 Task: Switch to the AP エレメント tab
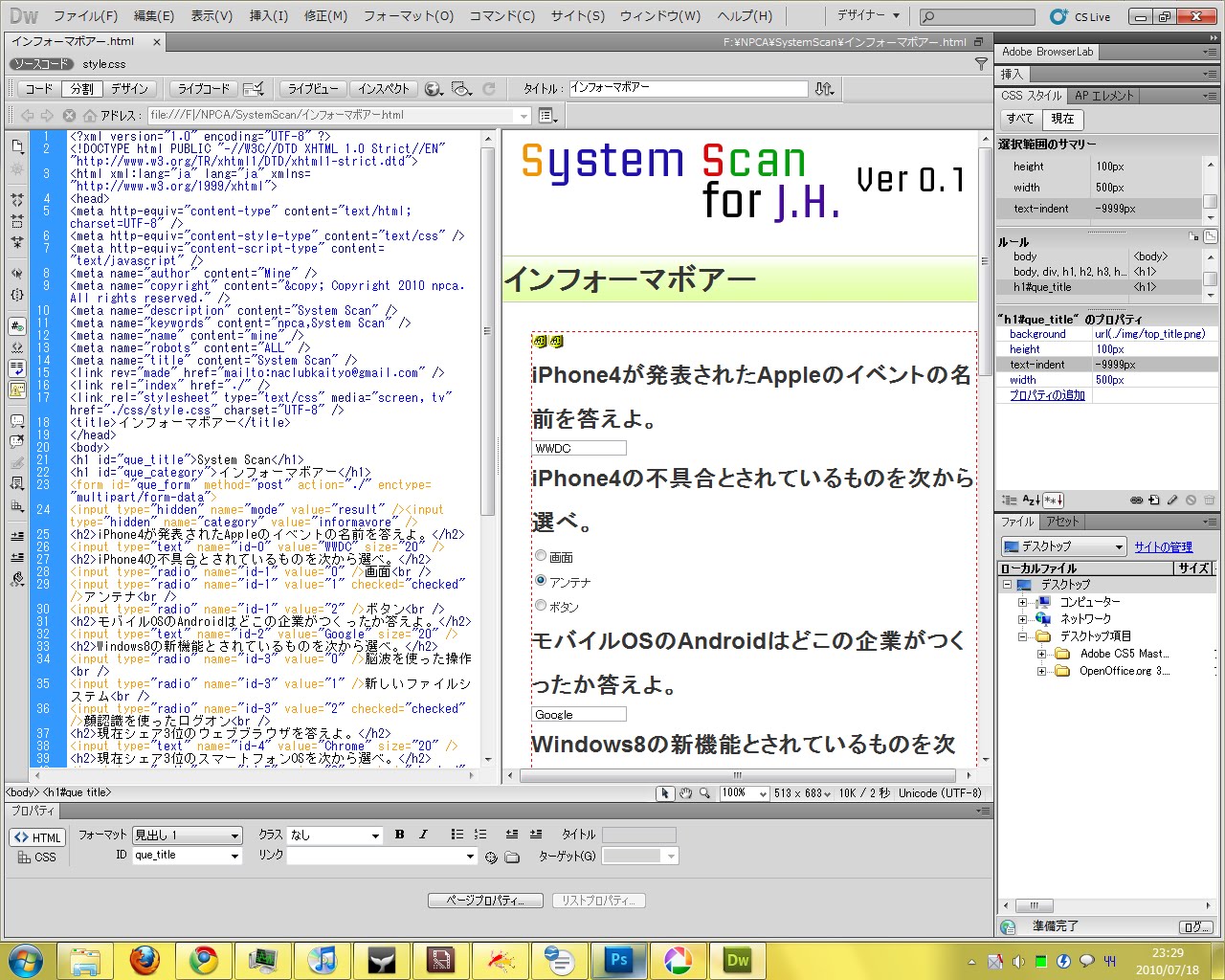click(x=1103, y=96)
